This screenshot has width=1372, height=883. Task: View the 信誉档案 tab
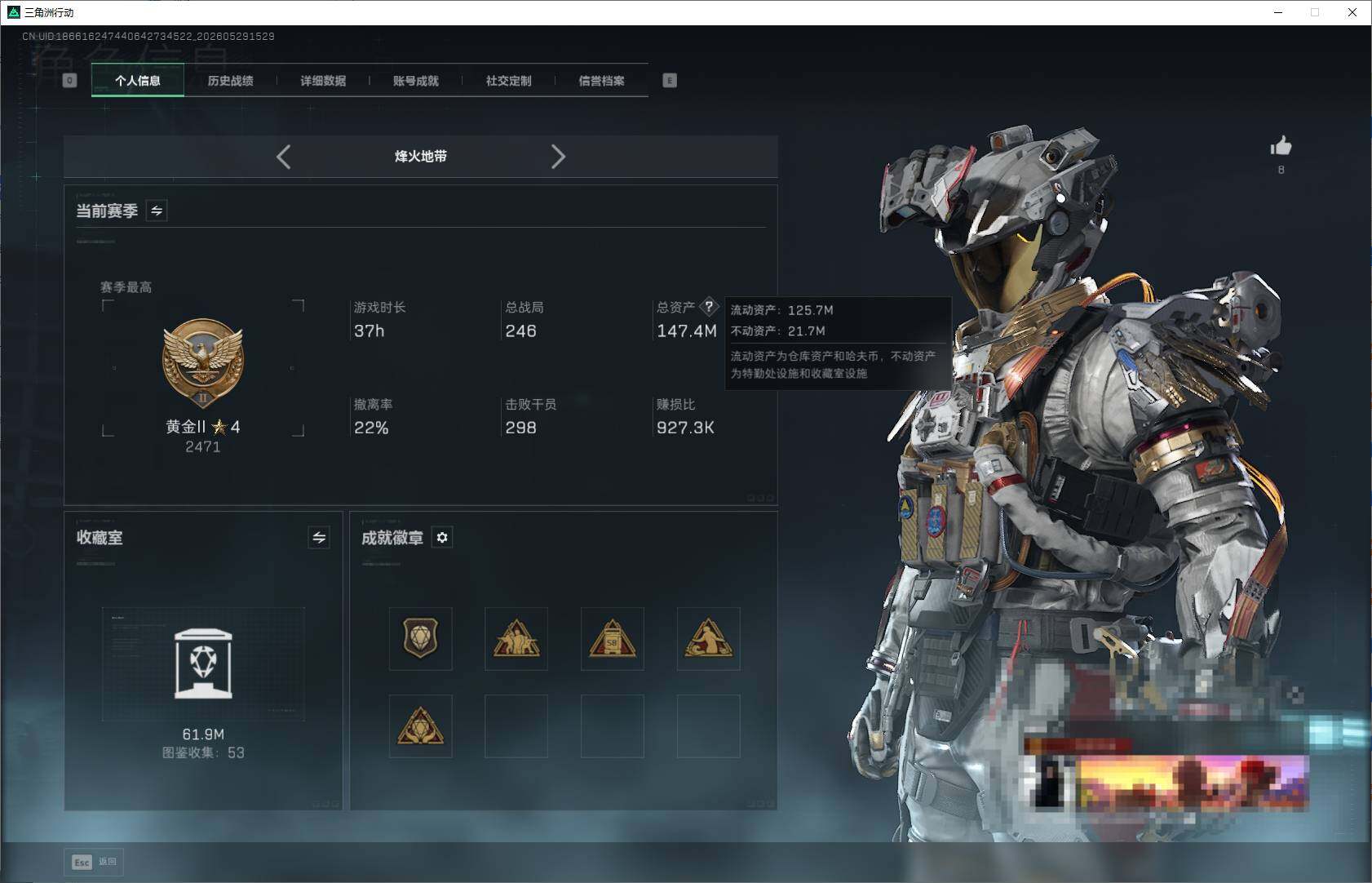click(x=601, y=81)
